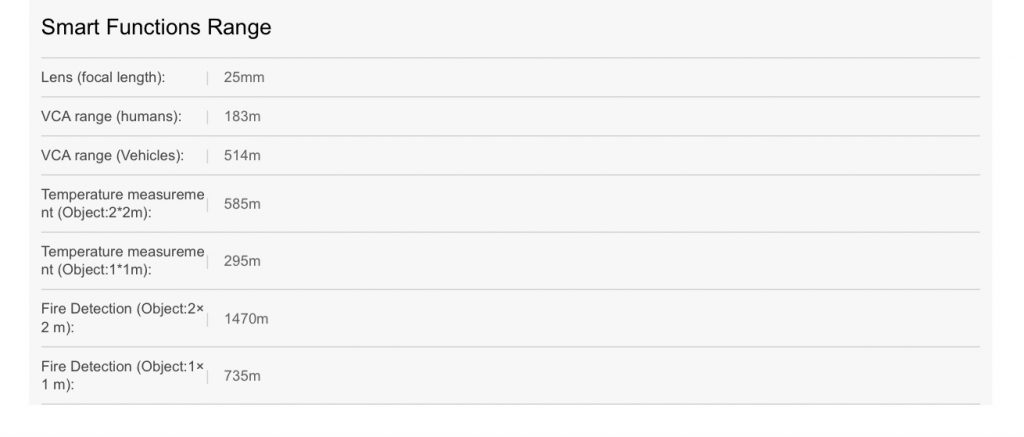Select Temperature measurement (Object:1*1m) label
The image size is (1024, 437).
pyautogui.click(x=122, y=261)
